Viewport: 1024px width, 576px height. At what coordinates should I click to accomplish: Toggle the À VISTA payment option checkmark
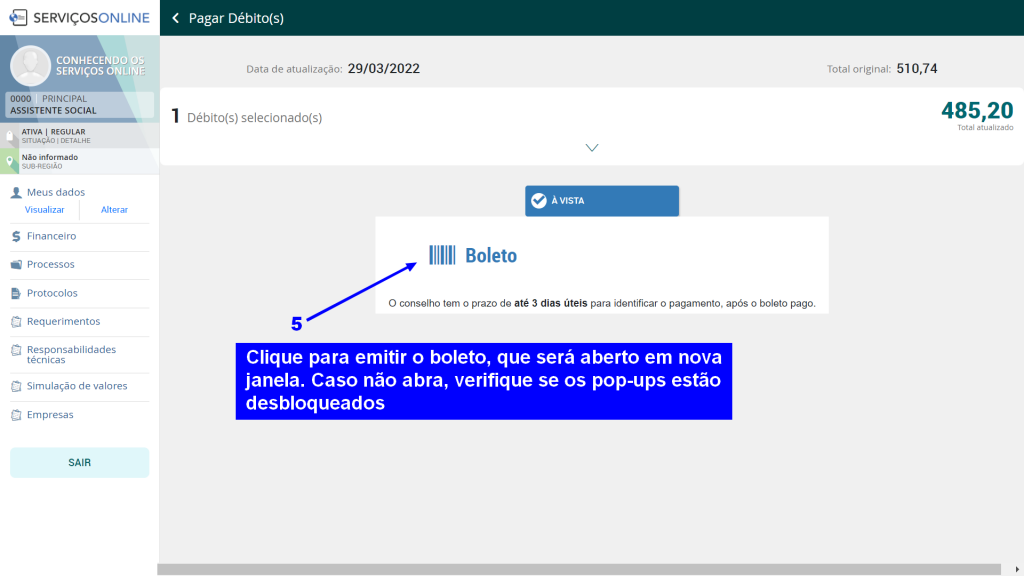(x=539, y=200)
